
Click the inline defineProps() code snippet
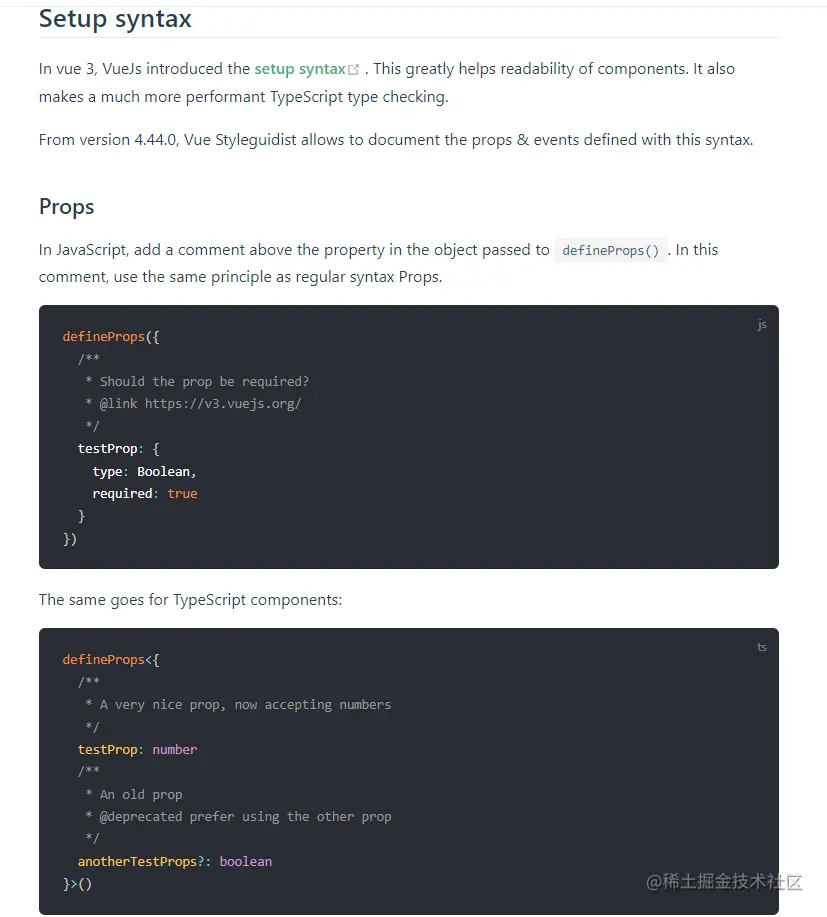pyautogui.click(x=610, y=251)
